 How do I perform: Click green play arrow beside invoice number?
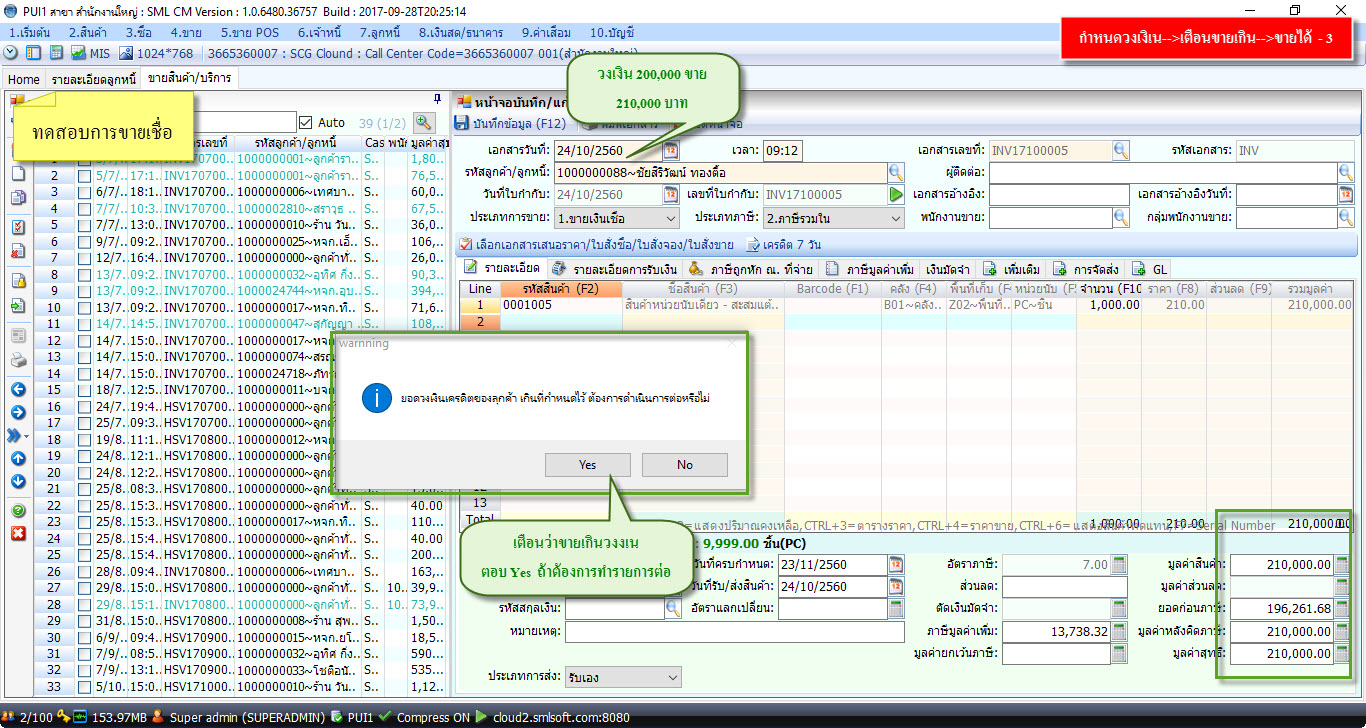click(x=896, y=195)
